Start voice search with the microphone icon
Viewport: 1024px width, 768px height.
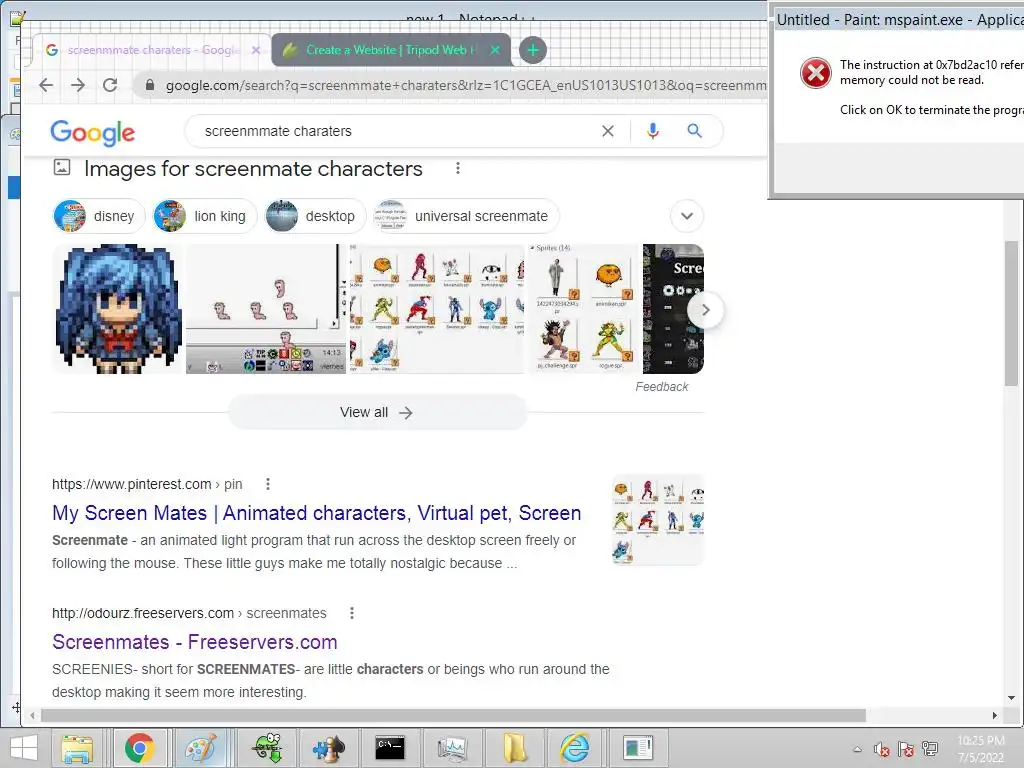[652, 131]
